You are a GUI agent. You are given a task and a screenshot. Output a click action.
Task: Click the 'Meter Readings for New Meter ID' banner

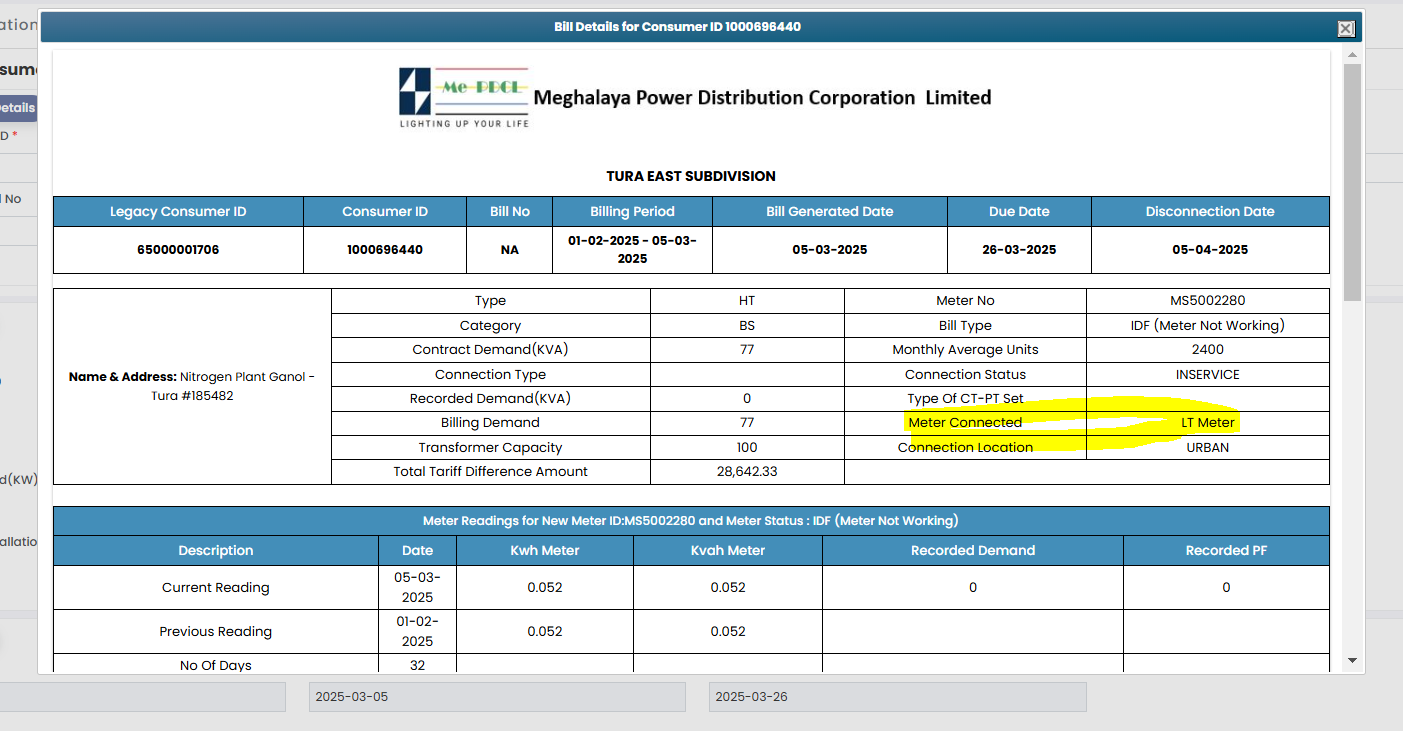click(691, 521)
